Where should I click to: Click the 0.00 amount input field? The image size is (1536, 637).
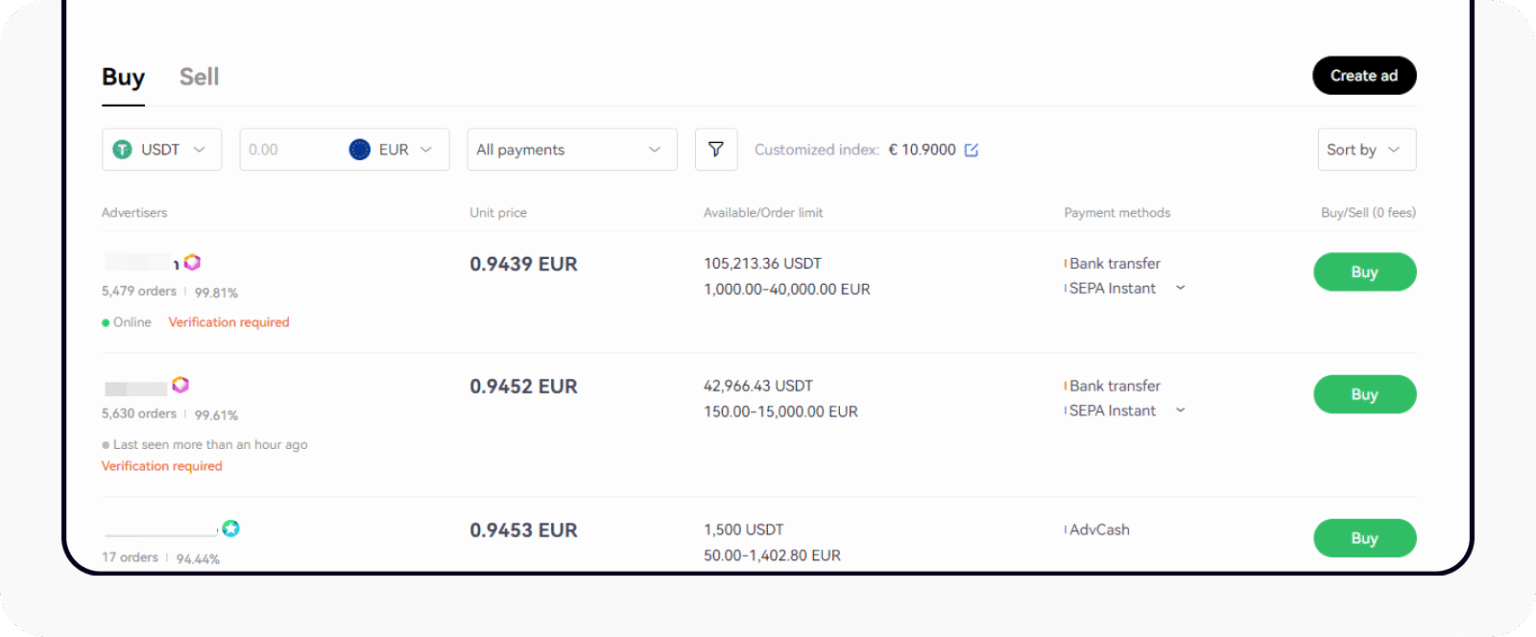[290, 149]
